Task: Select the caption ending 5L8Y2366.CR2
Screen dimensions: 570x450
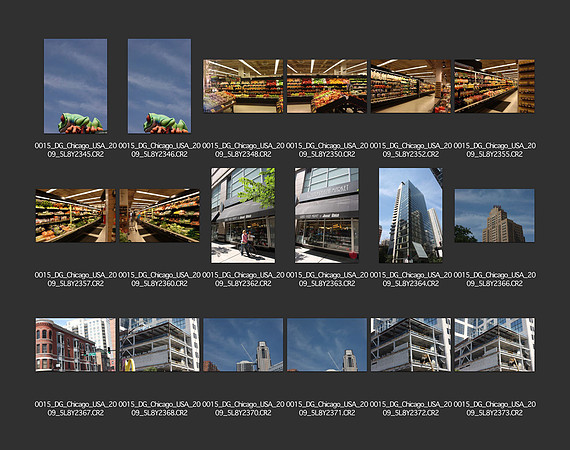Action: [x=494, y=279]
